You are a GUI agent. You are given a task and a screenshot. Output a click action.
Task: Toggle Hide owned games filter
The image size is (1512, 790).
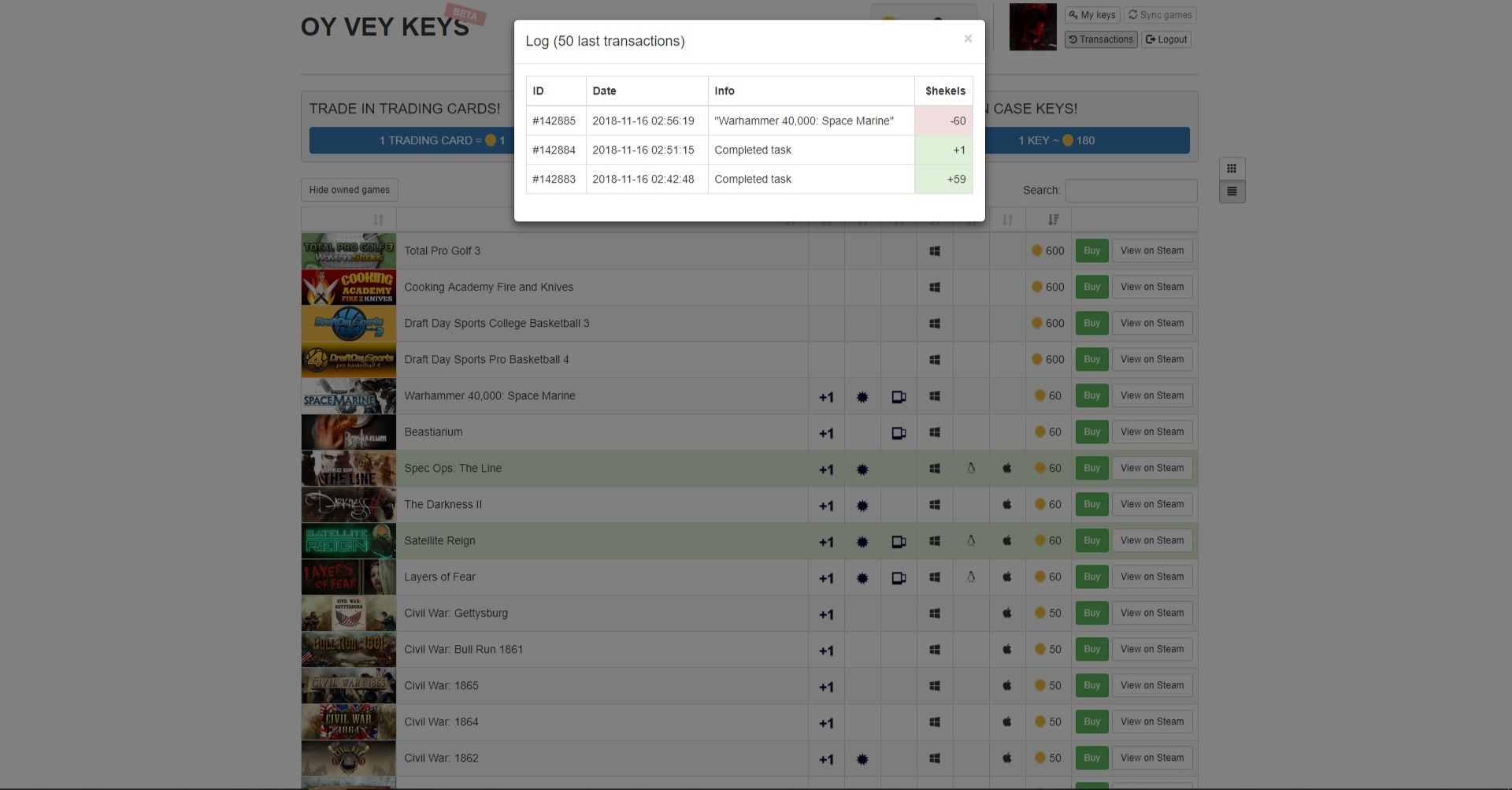pyautogui.click(x=350, y=190)
